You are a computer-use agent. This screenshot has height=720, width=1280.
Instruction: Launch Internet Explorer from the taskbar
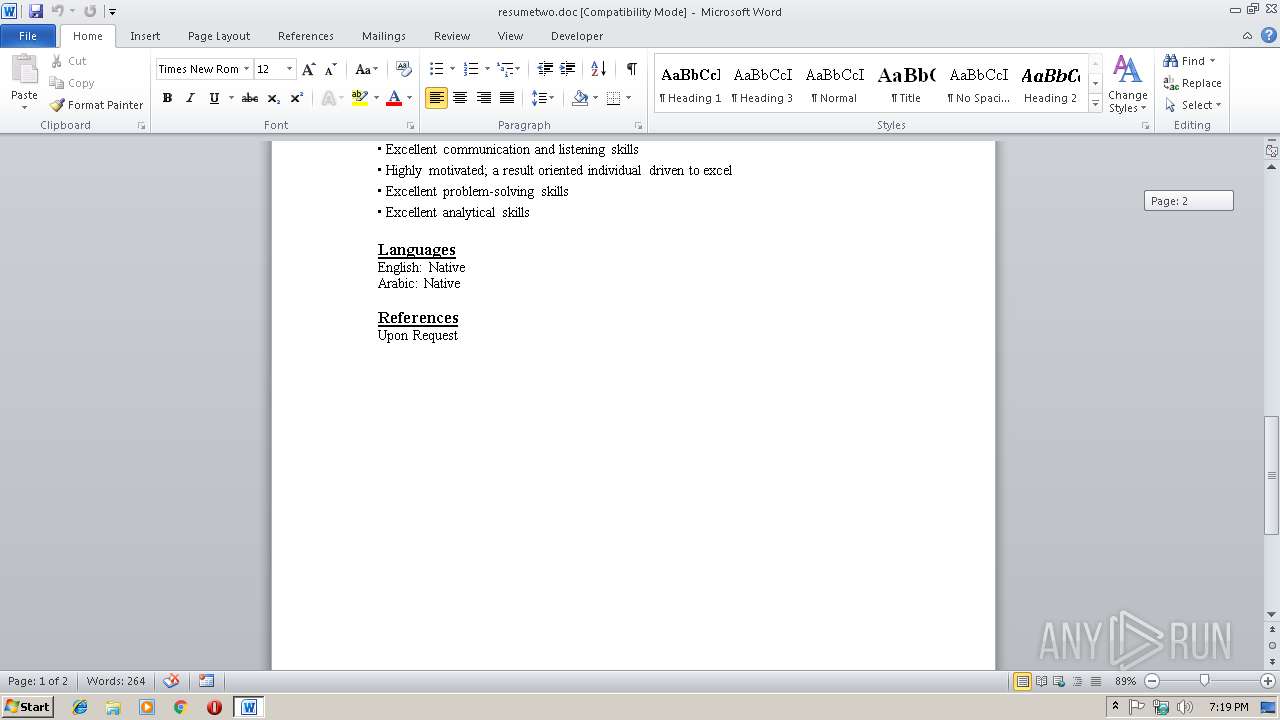tap(80, 707)
